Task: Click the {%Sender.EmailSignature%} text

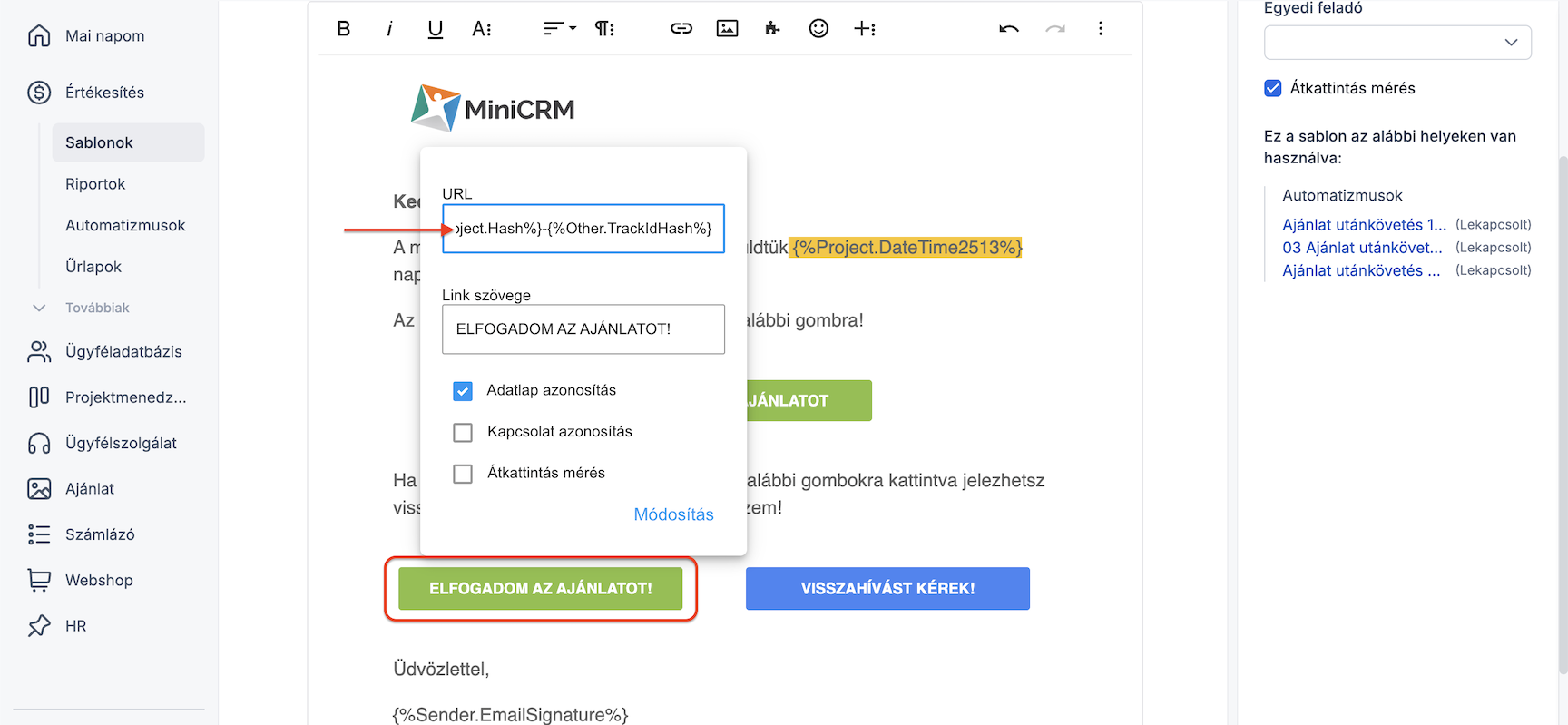Action: pos(510,715)
